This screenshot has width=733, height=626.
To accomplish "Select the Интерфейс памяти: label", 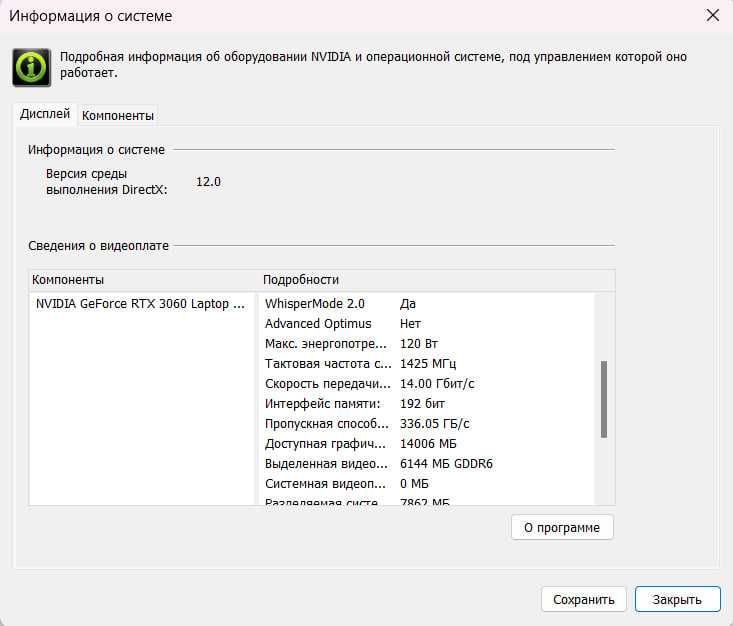I will tap(323, 403).
